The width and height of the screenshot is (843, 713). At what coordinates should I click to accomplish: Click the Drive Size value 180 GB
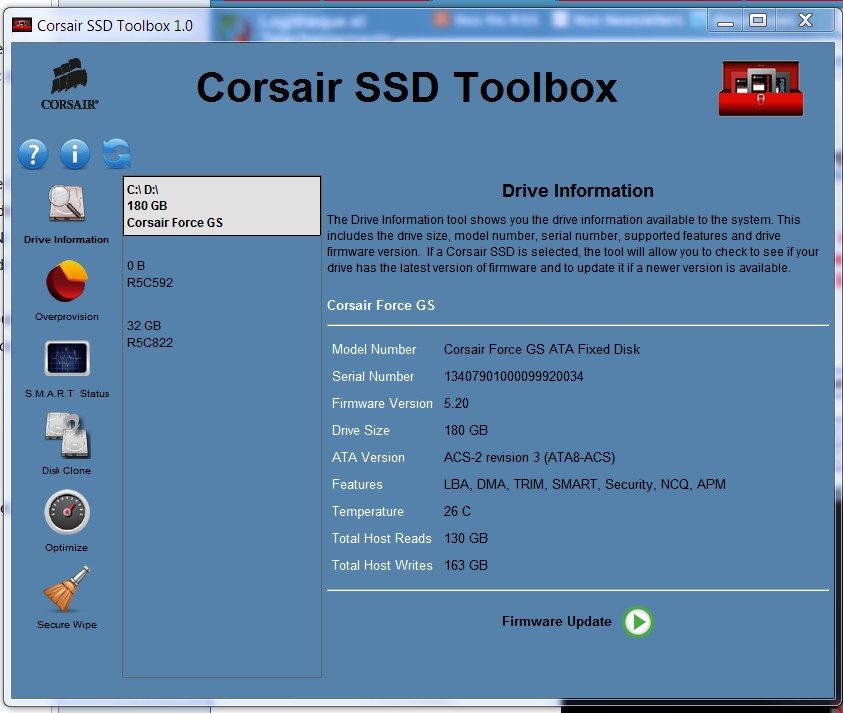pyautogui.click(x=466, y=430)
